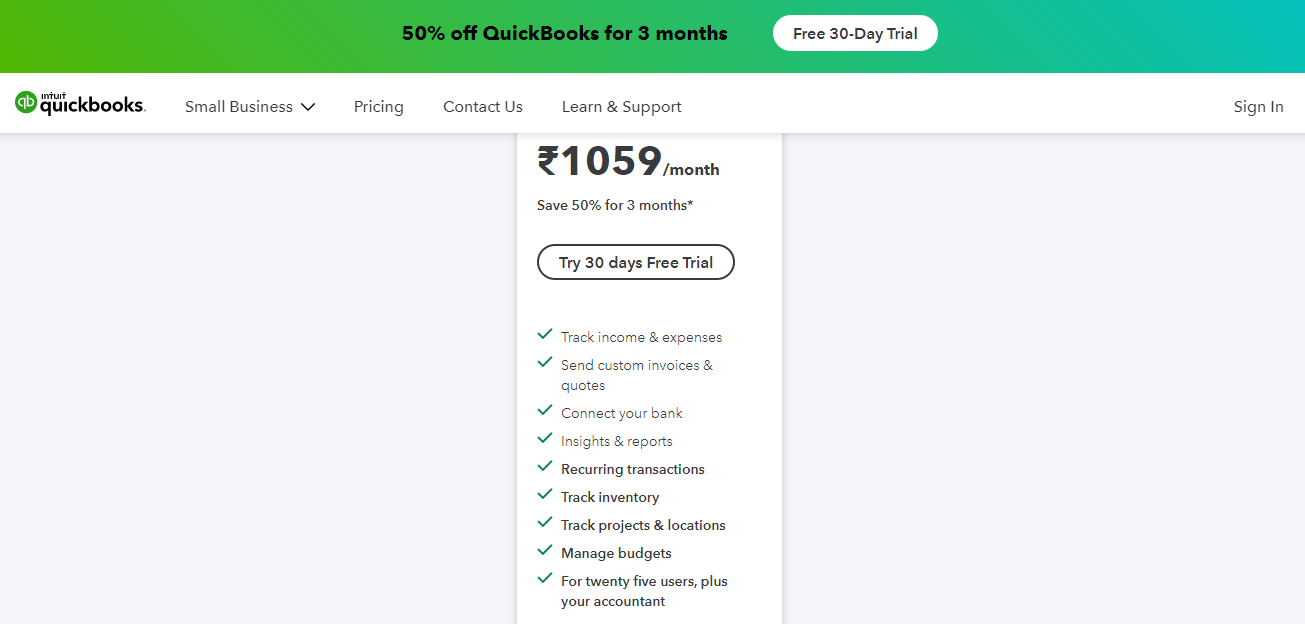Click the checkmark next to Track inventory
The height and width of the screenshot is (624, 1305).
coord(545,494)
